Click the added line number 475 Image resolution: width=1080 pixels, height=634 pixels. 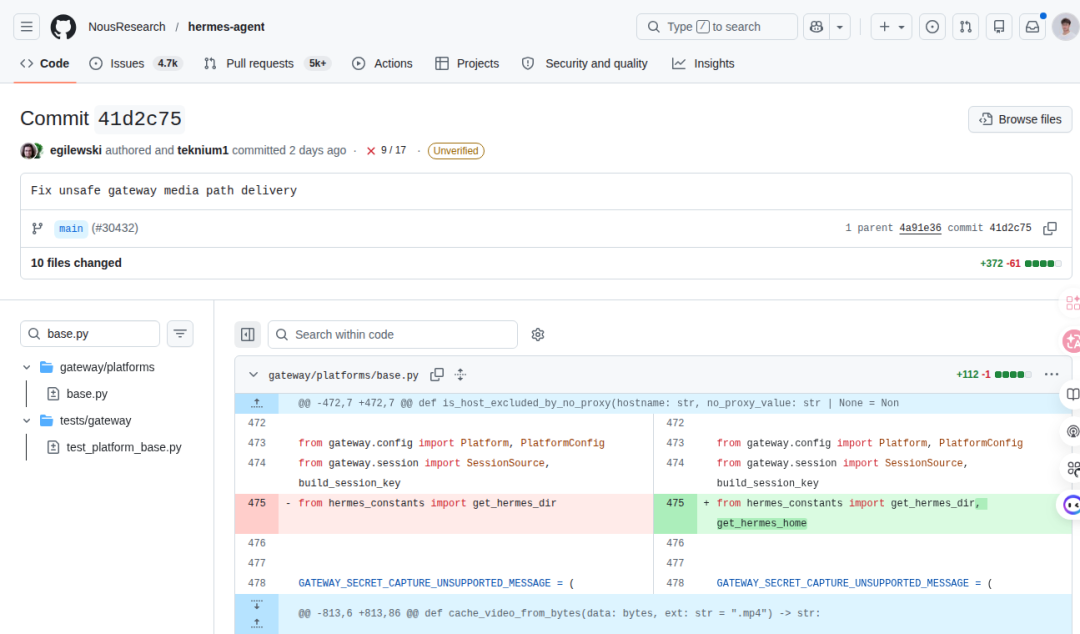point(675,503)
